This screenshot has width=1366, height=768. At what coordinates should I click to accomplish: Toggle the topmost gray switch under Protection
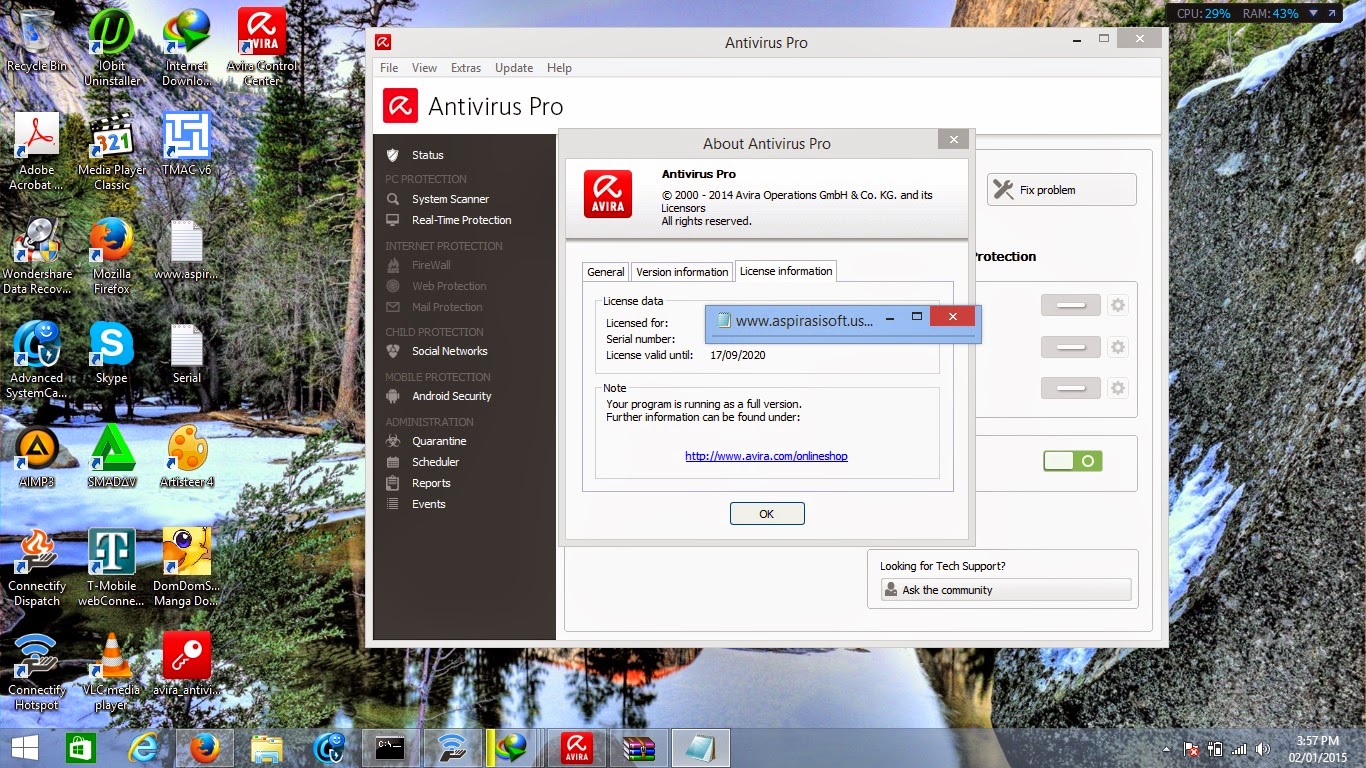pos(1071,305)
